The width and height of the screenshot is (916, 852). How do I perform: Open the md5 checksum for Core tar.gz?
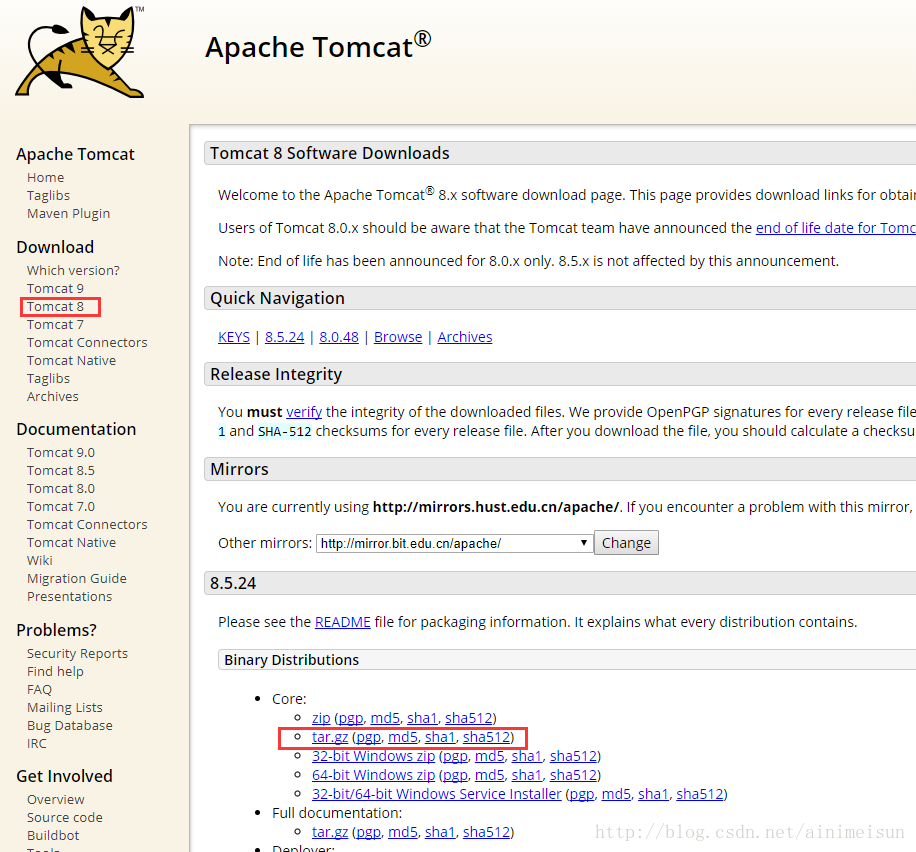403,737
